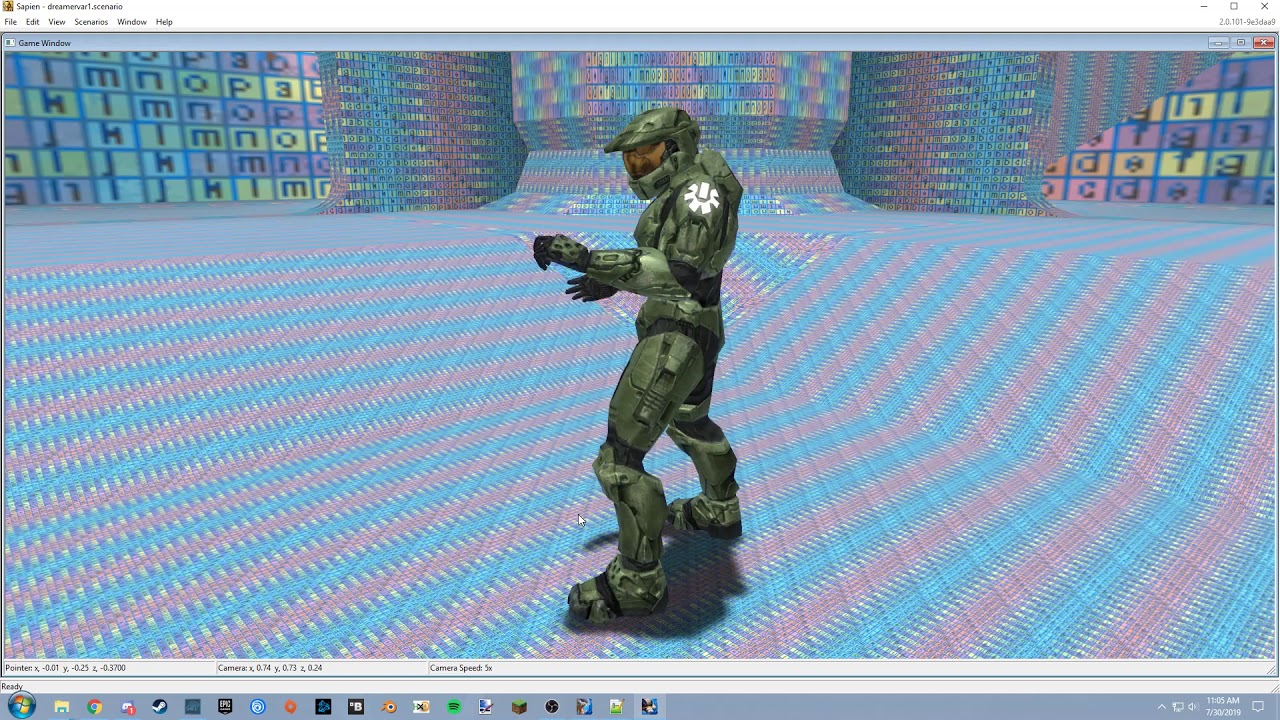
Task: Open the blue tool-figure taskbar app
Action: [584, 707]
